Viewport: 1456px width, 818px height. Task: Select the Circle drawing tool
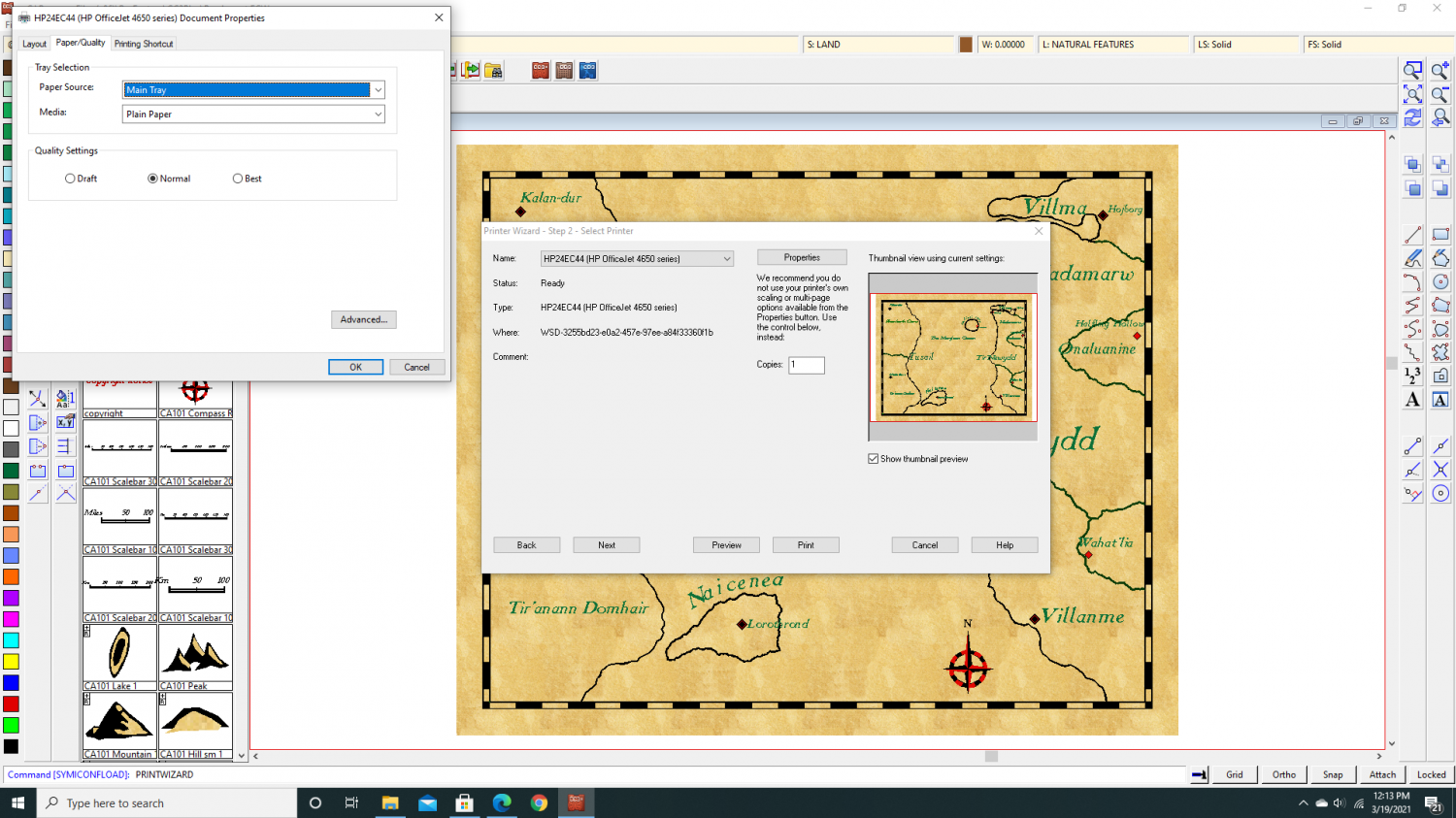tap(1440, 281)
